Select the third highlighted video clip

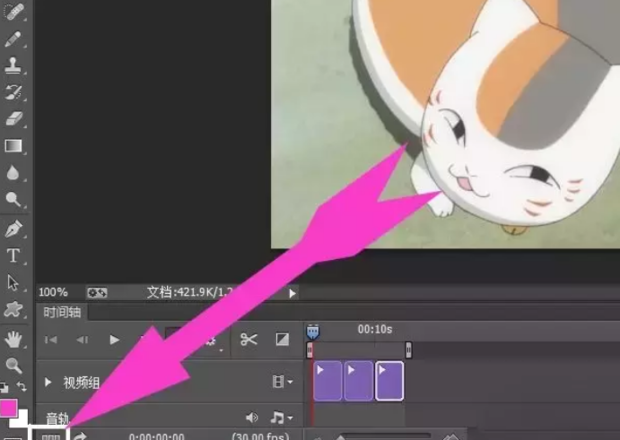[389, 381]
